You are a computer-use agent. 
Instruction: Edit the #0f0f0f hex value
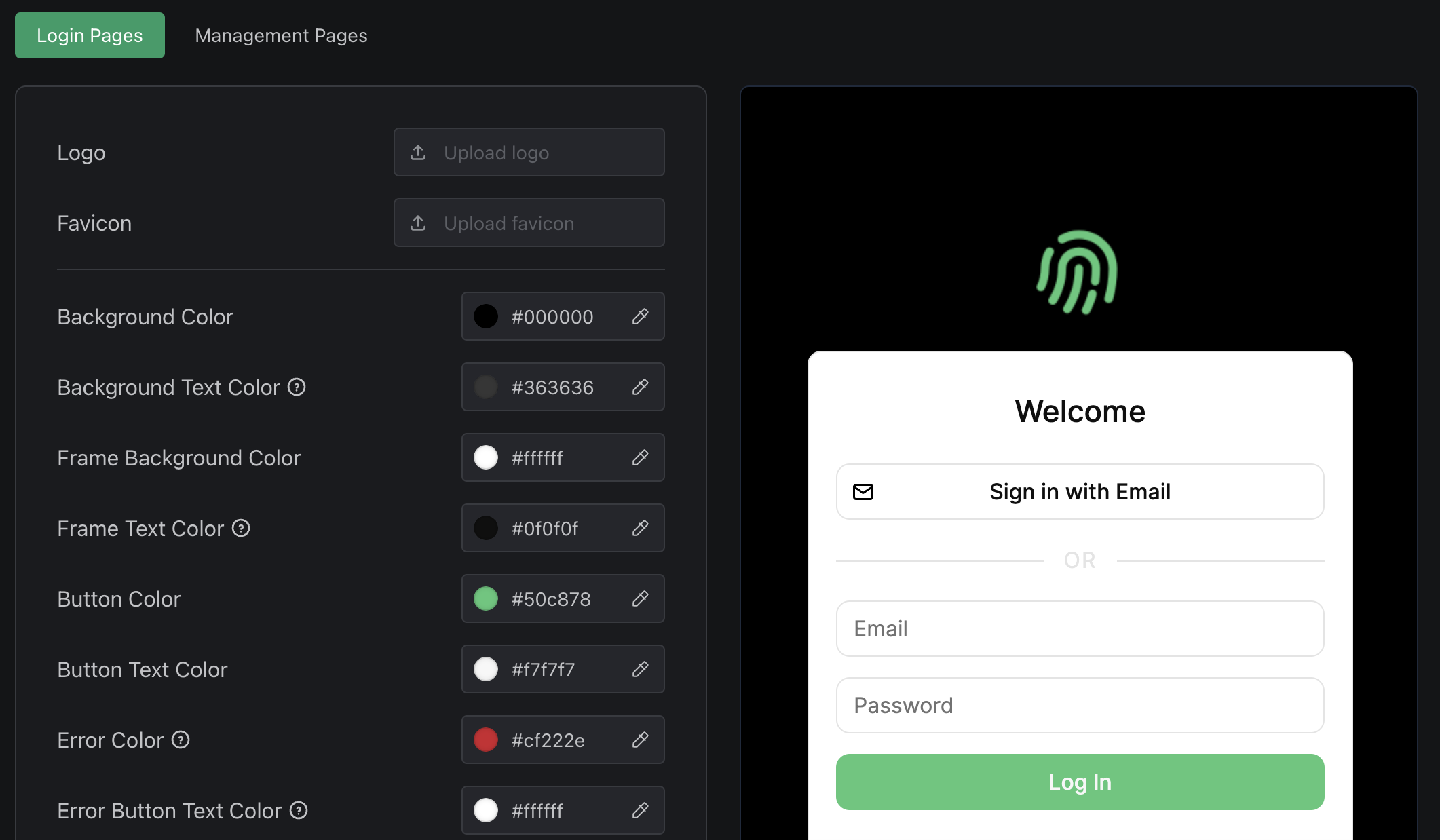click(545, 529)
